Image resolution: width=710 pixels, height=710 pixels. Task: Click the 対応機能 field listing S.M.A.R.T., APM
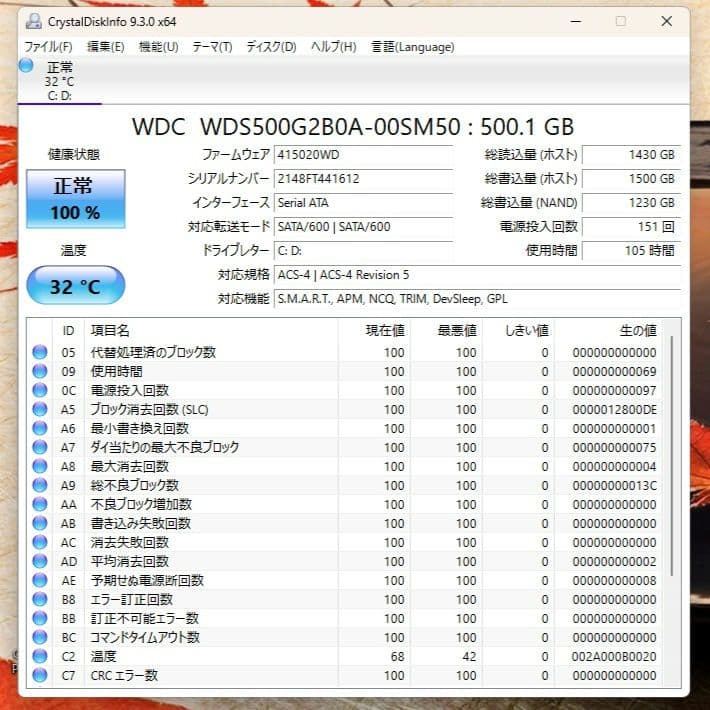pos(478,299)
